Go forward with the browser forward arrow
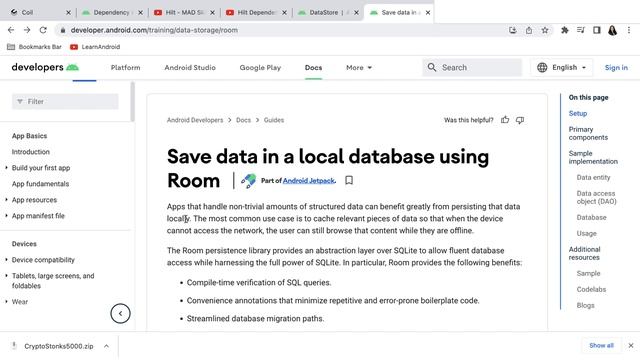The height and width of the screenshot is (360, 640). click(x=27, y=30)
